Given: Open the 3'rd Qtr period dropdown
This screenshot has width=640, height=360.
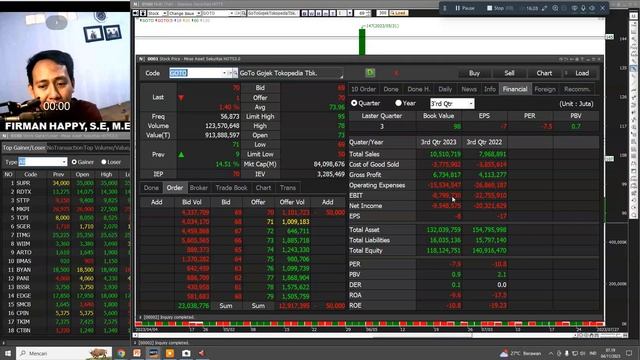Looking at the screenshot, I should pyautogui.click(x=452, y=104).
